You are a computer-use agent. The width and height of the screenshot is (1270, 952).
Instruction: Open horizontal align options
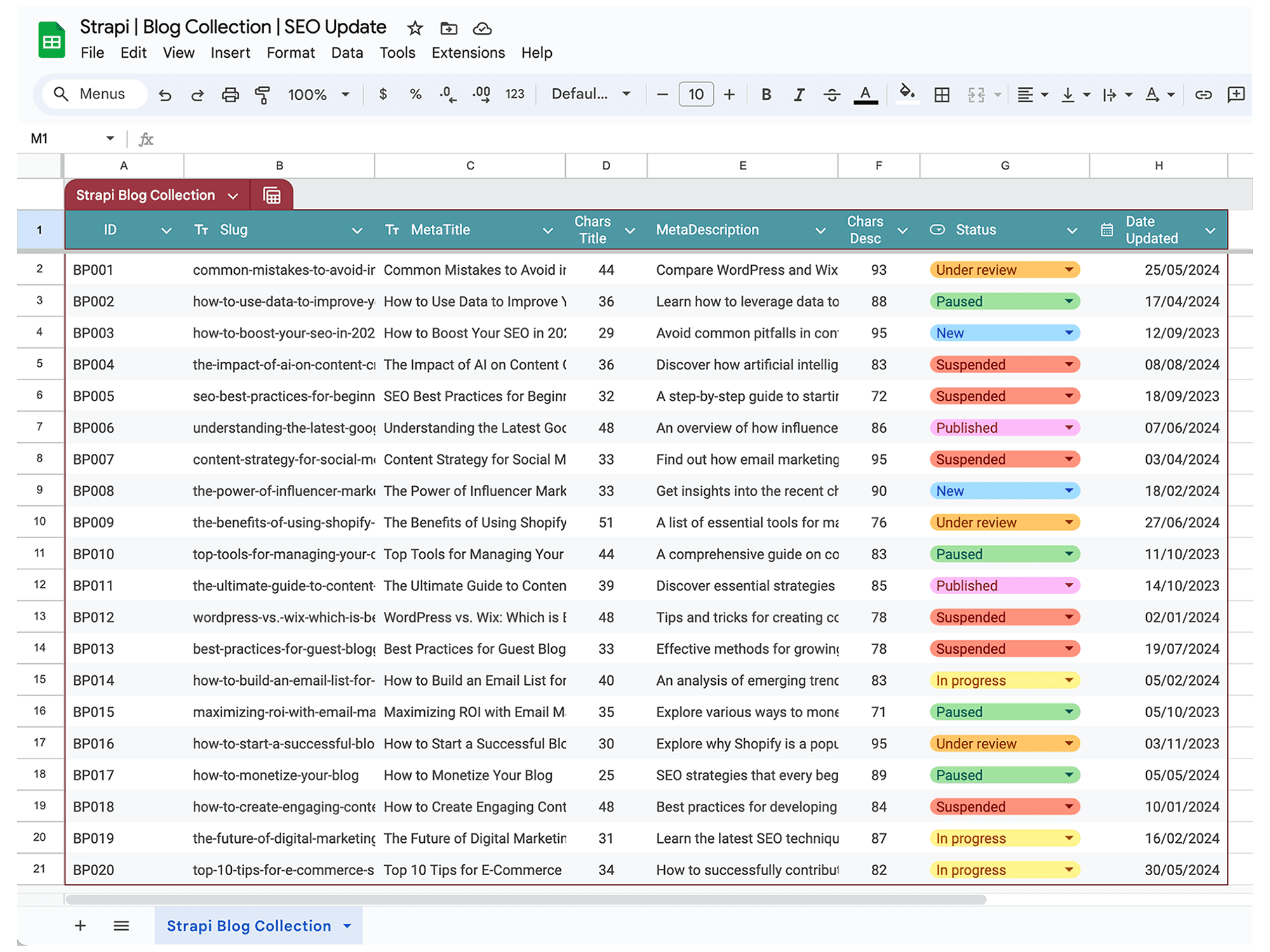1031,95
